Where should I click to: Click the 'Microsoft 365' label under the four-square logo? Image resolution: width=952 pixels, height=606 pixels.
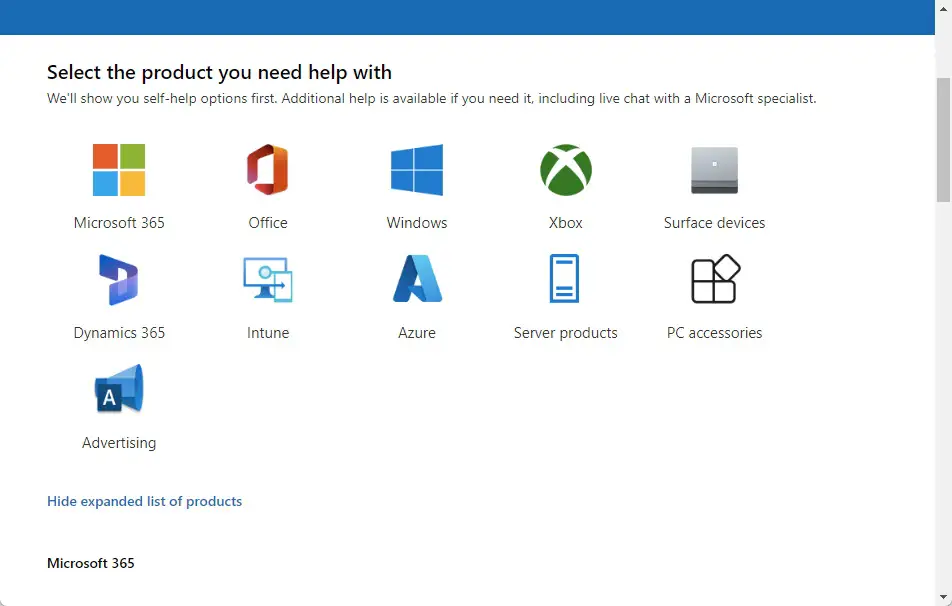pyautogui.click(x=119, y=223)
